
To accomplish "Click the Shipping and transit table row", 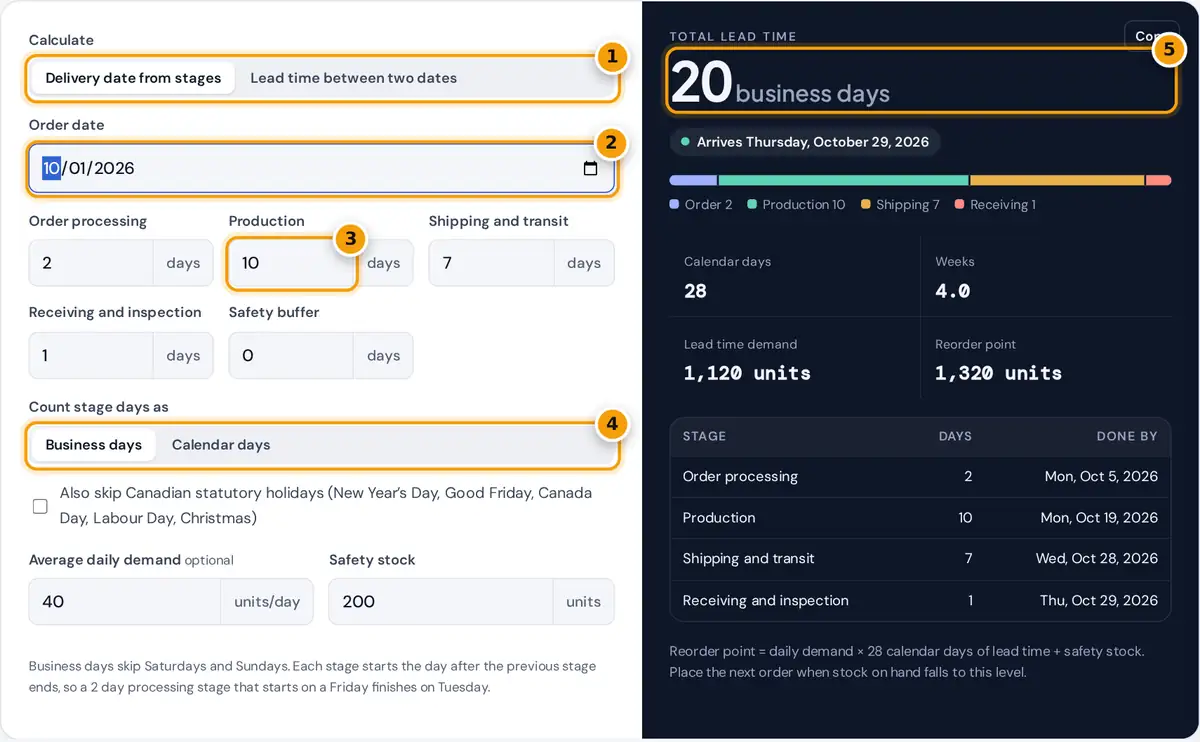I will tap(920, 559).
